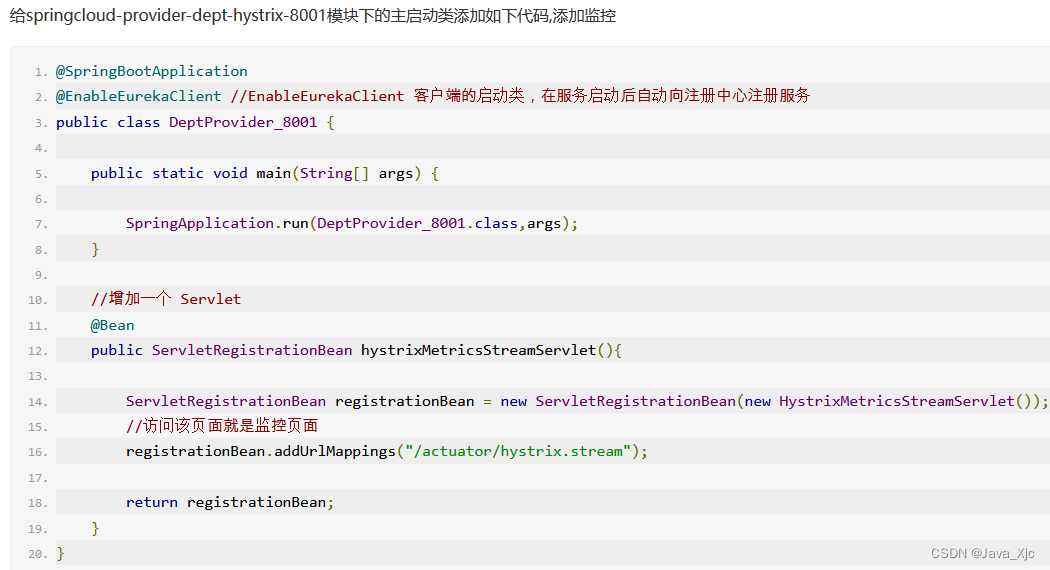Click line number 20 in the gutter
Screen dimensions: 1050x570
tap(38, 555)
